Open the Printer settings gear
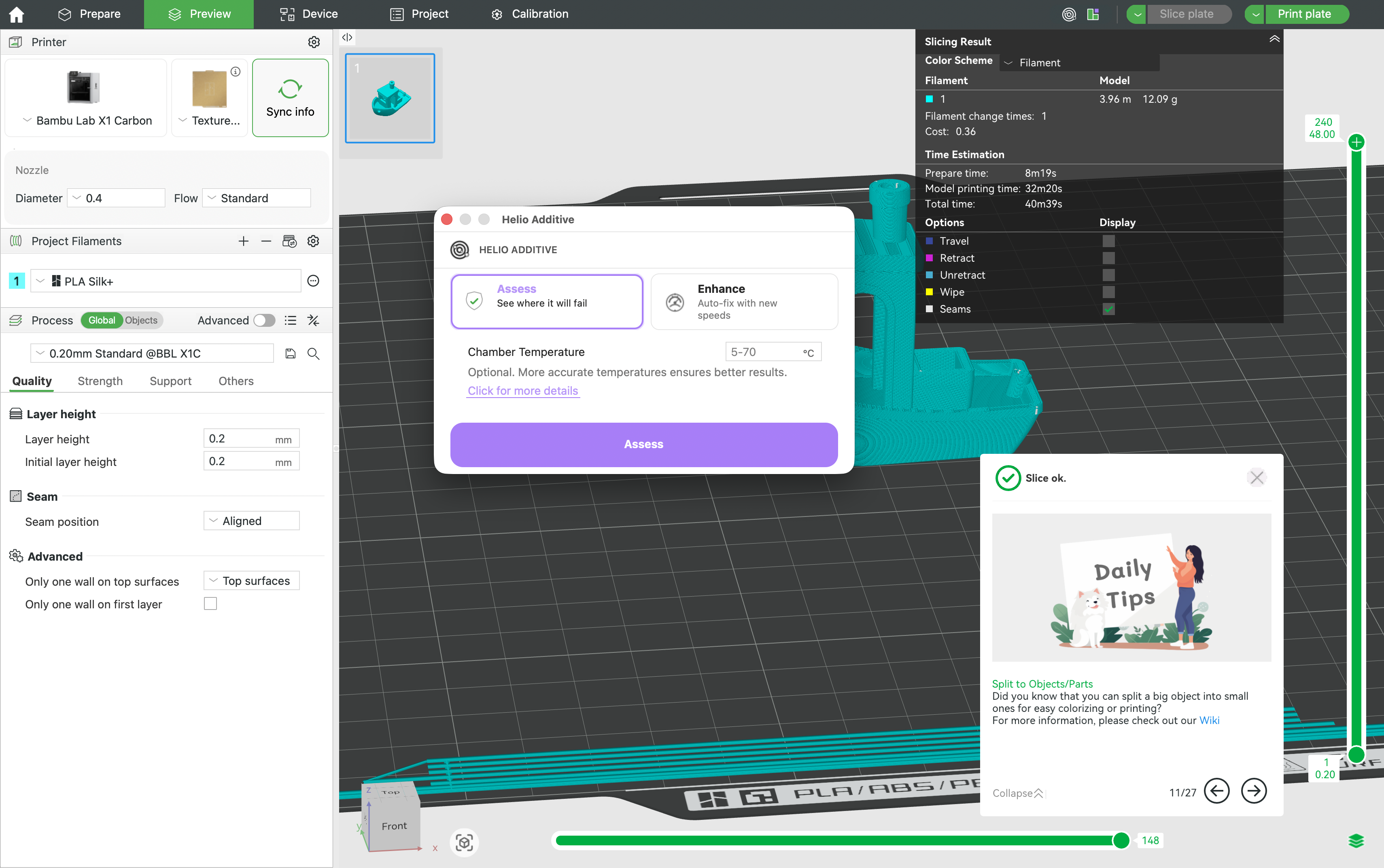This screenshot has height=868, width=1384. 314,41
